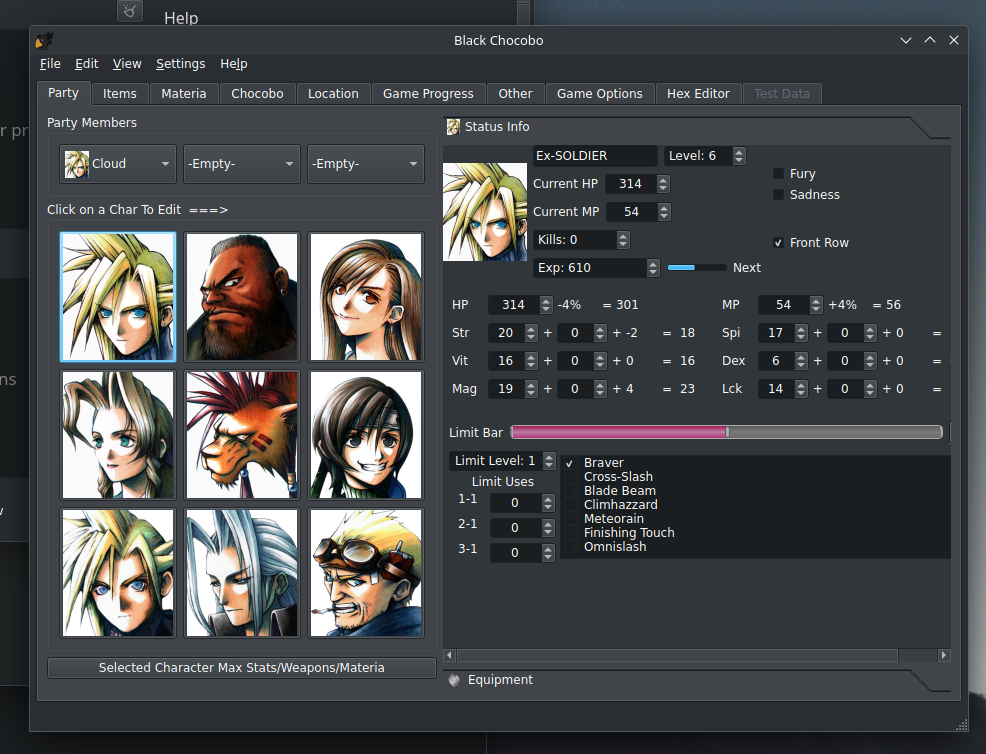Click the Ex-SOLDIER name field

tap(595, 156)
